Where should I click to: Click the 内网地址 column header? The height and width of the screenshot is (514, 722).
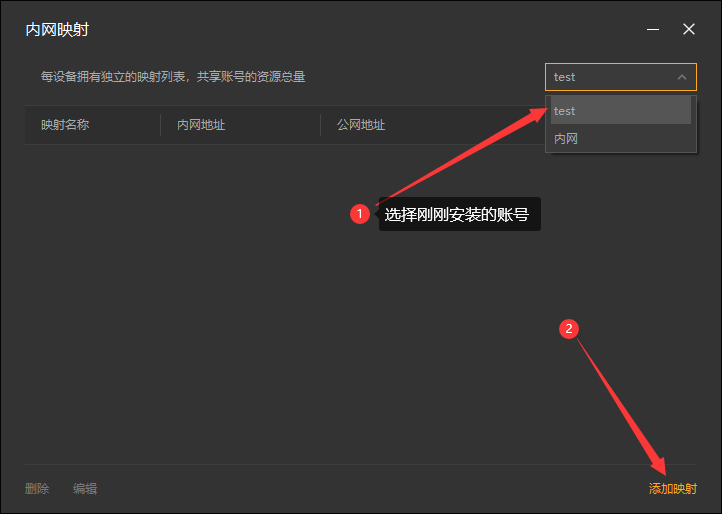click(201, 125)
